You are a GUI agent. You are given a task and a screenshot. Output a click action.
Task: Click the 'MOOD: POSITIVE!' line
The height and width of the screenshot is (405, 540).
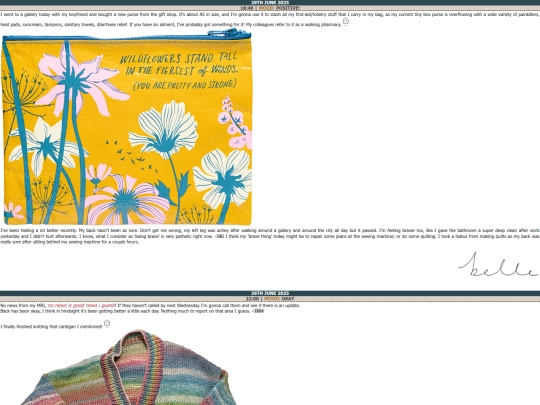pyautogui.click(x=270, y=8)
